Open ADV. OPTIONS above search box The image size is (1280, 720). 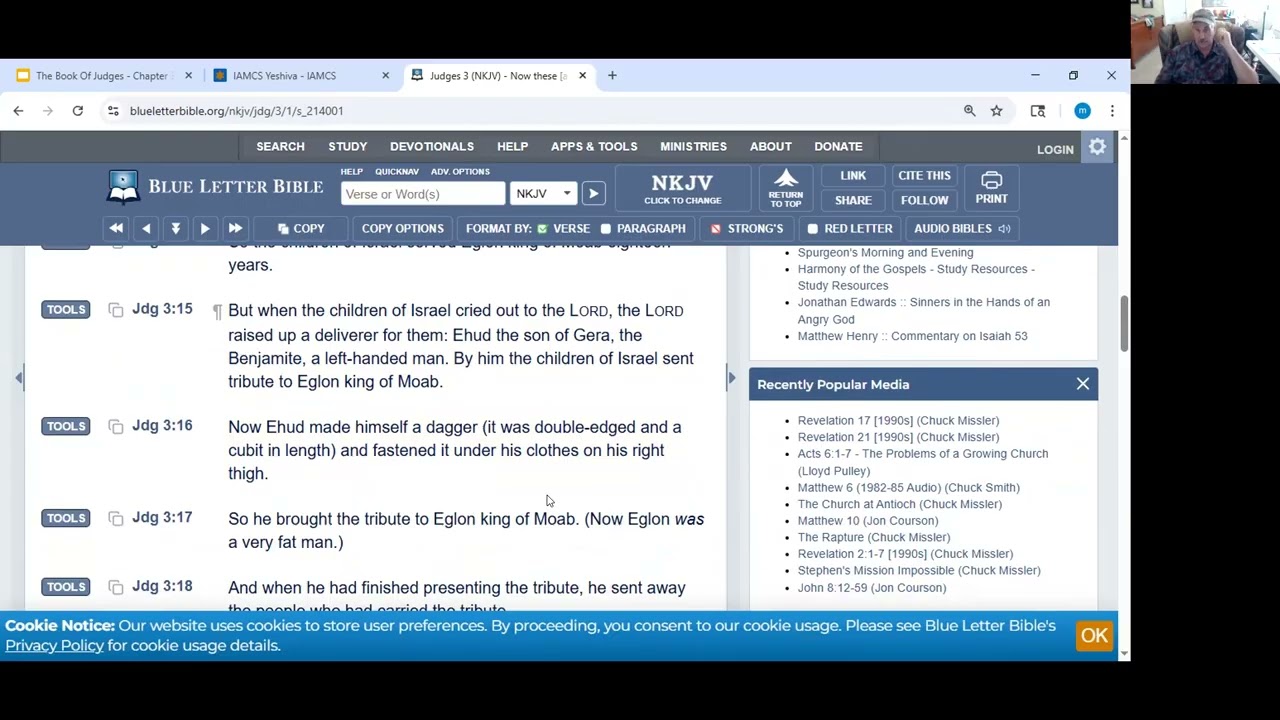tap(460, 172)
